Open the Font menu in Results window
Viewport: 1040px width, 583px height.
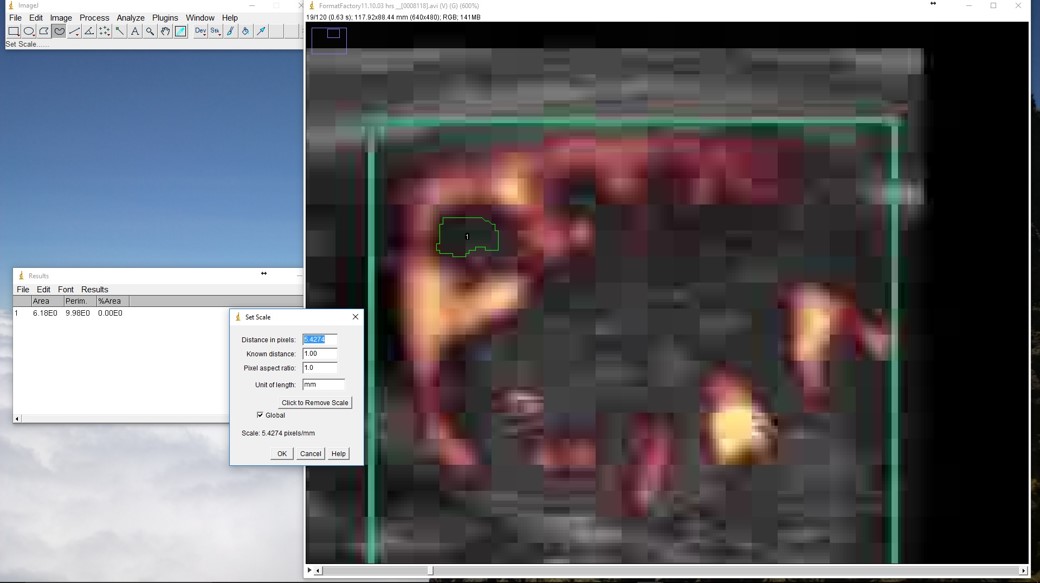pos(65,290)
